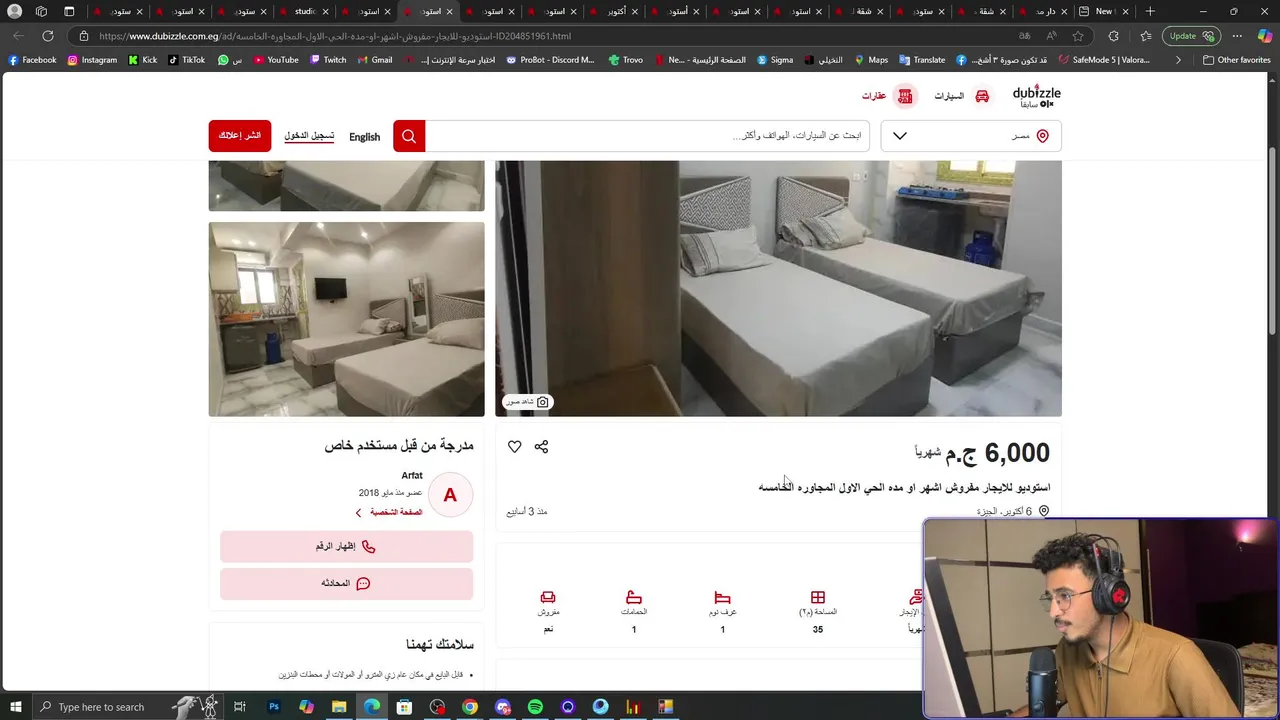Open the السيارات car category icon

[x=982, y=96]
